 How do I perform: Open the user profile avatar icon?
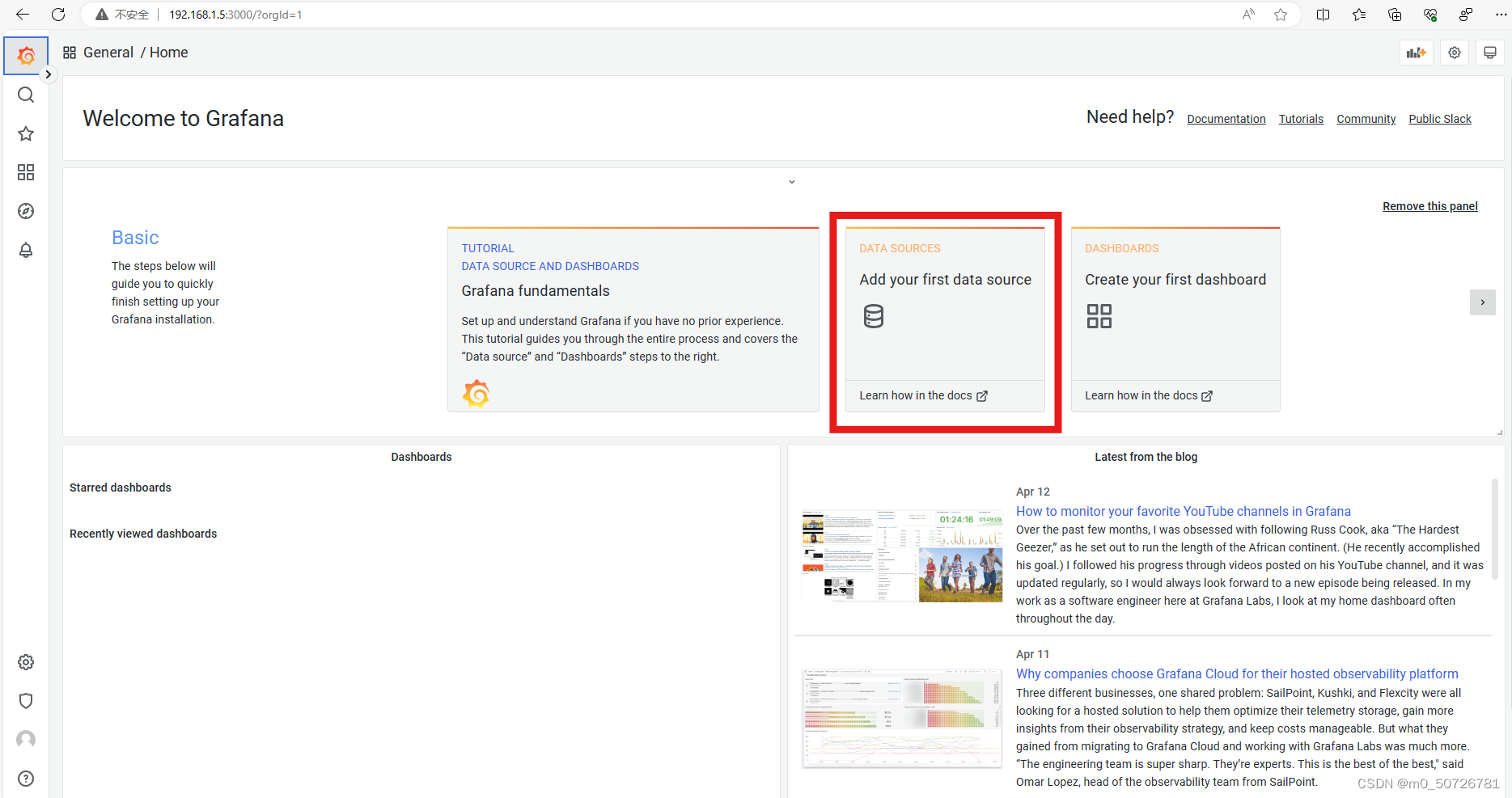point(26,740)
